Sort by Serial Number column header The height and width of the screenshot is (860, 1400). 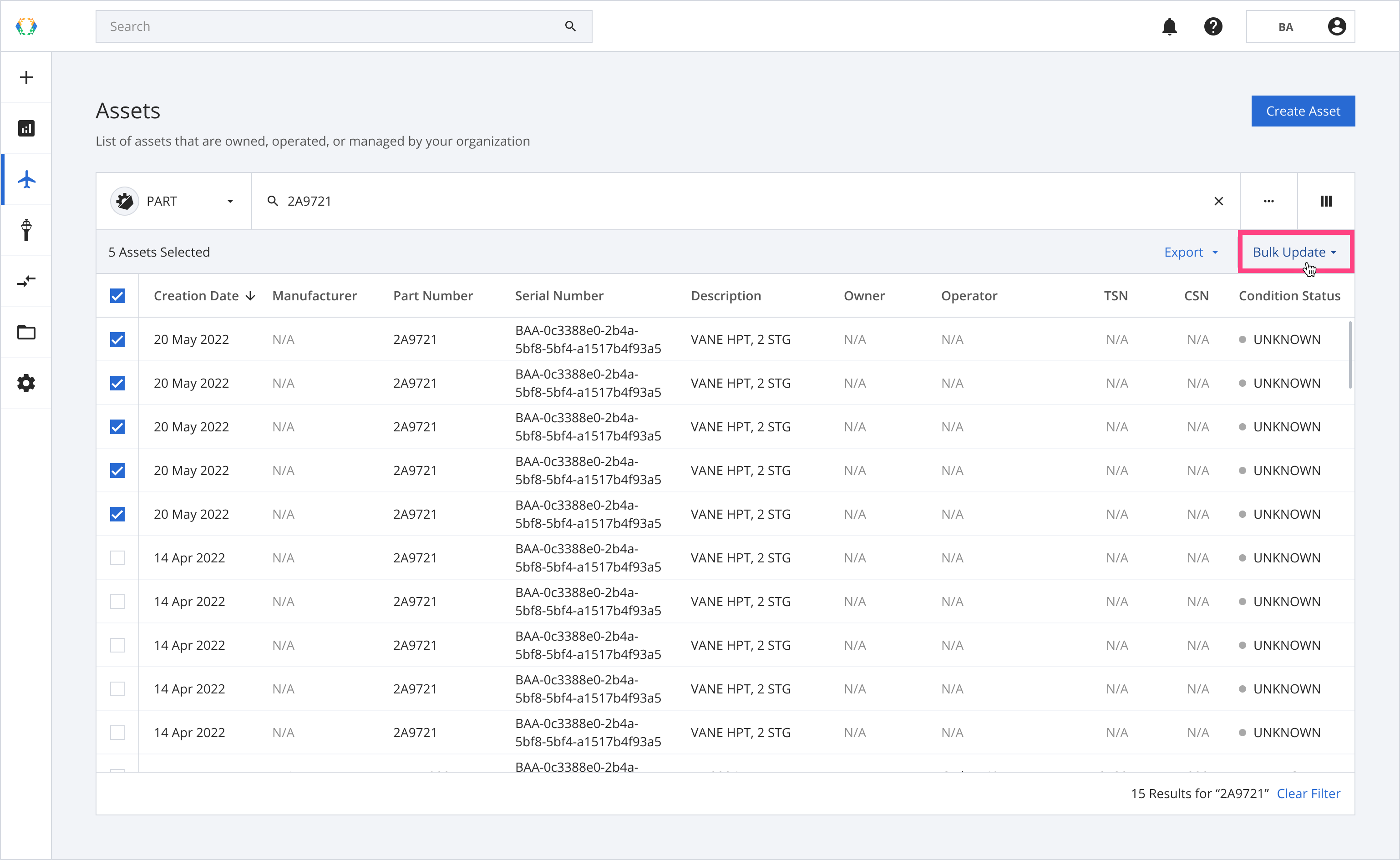(559, 296)
